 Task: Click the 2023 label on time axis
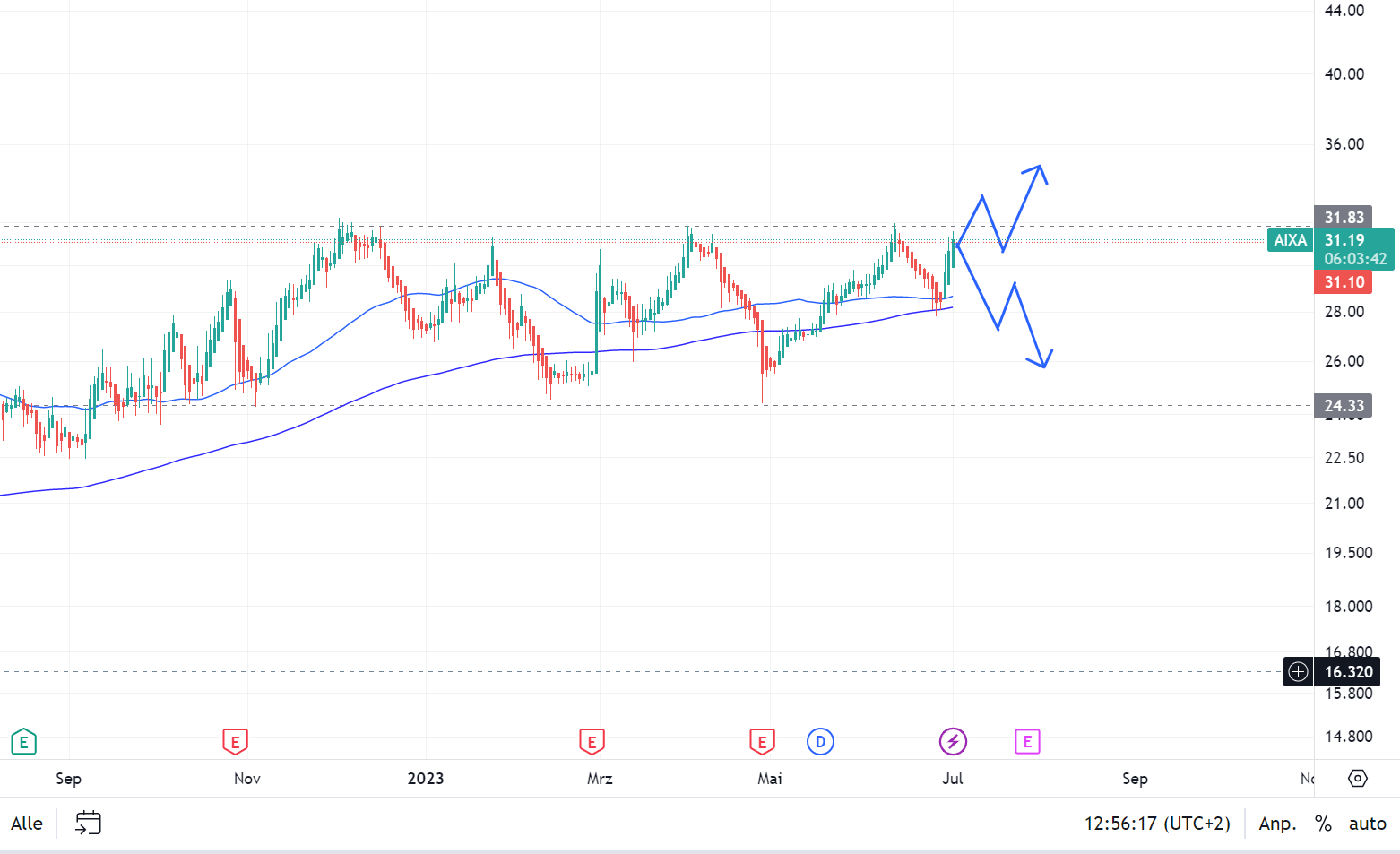click(x=426, y=778)
